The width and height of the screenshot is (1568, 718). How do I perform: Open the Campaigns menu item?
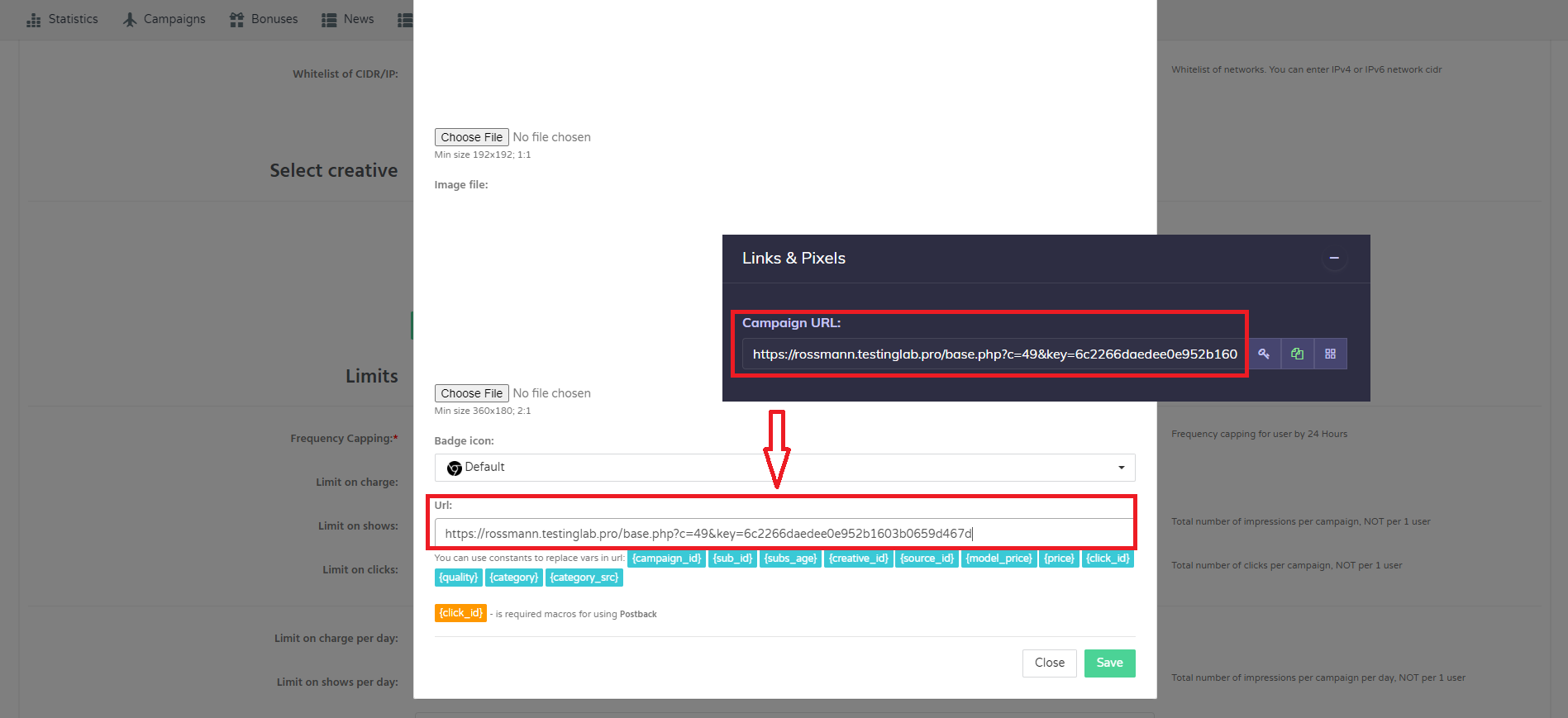pos(174,19)
